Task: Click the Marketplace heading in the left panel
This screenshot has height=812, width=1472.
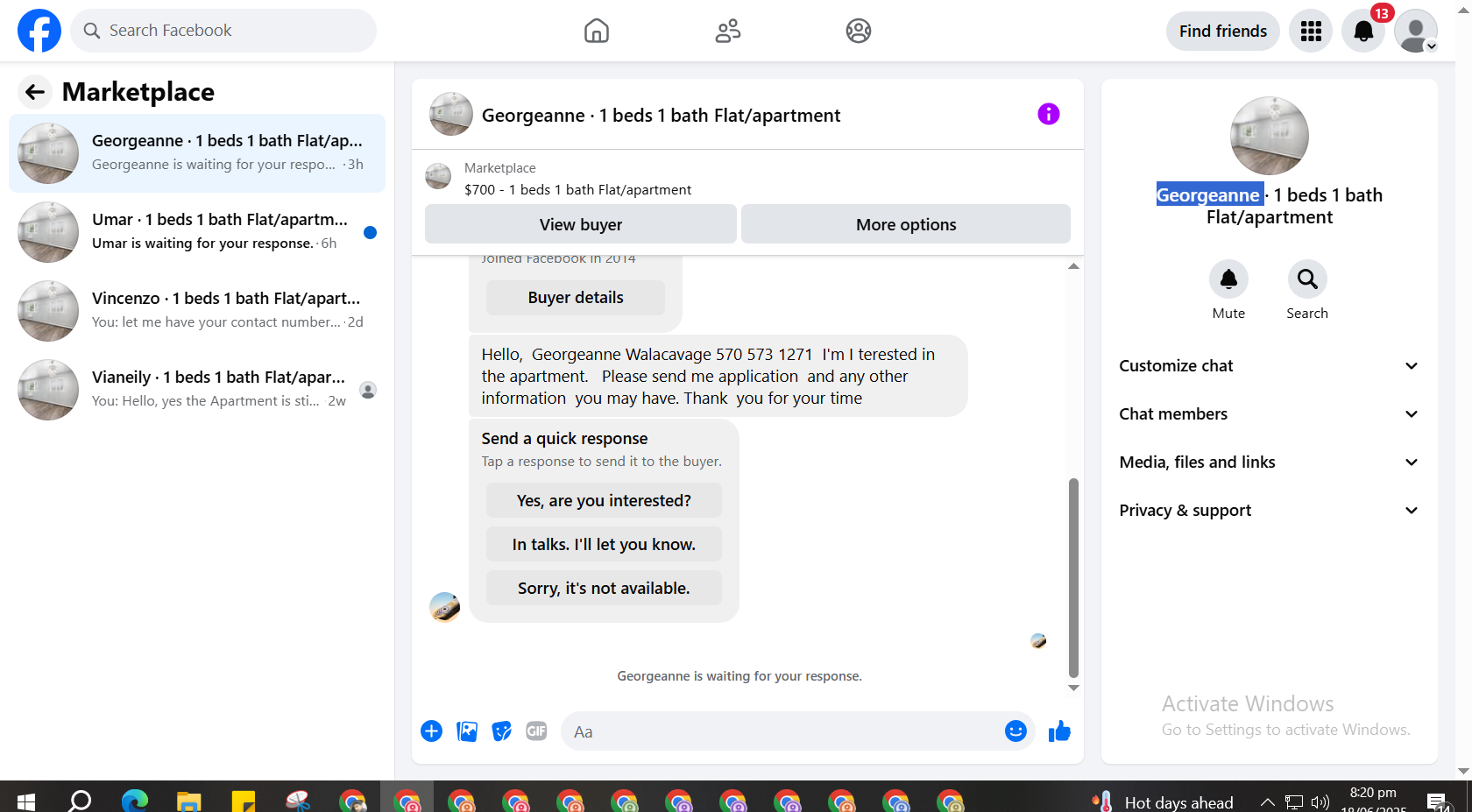Action: click(x=138, y=91)
